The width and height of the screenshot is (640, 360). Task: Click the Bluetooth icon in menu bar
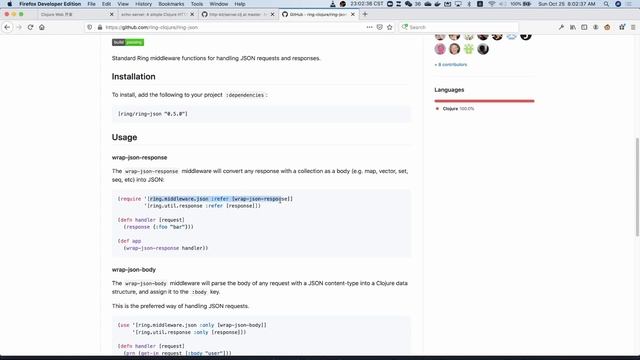point(469,4)
